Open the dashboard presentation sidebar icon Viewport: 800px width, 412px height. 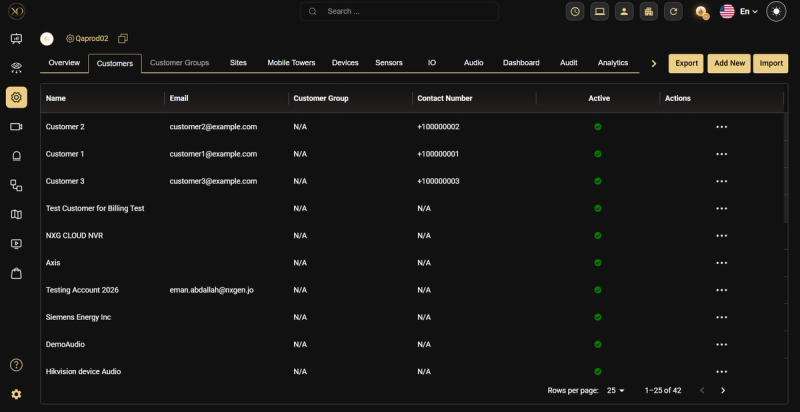16,39
